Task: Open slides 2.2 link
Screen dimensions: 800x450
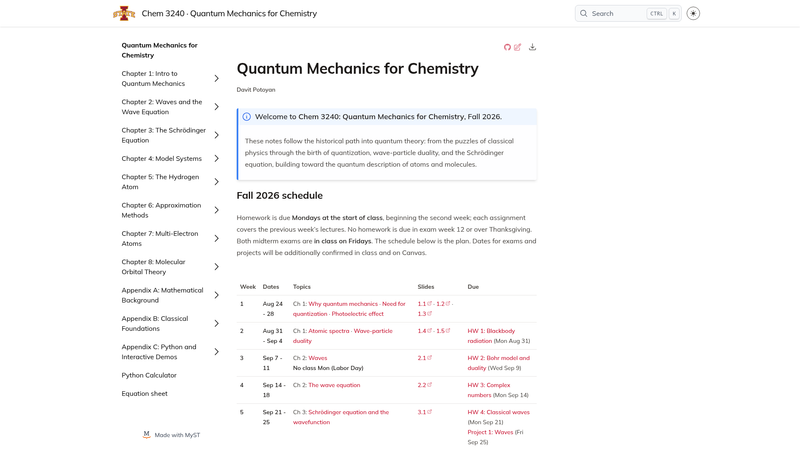Action: click(x=424, y=385)
